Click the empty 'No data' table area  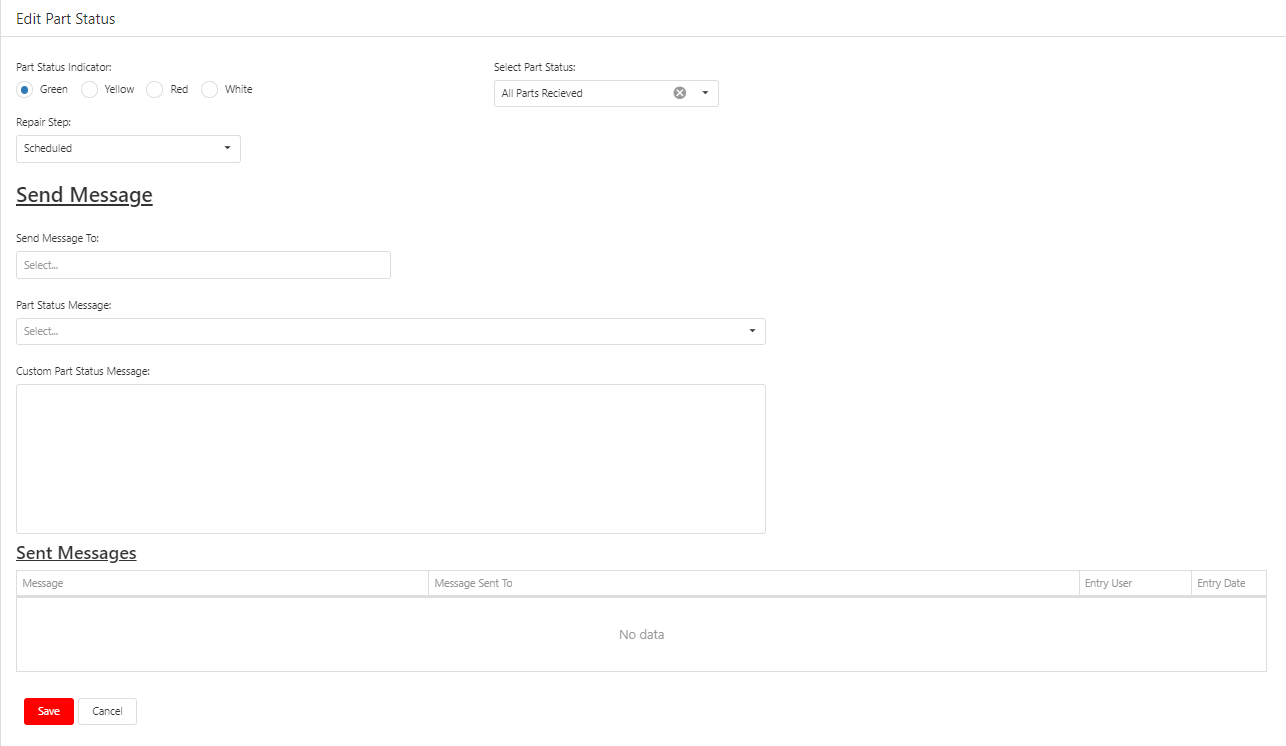click(x=641, y=635)
